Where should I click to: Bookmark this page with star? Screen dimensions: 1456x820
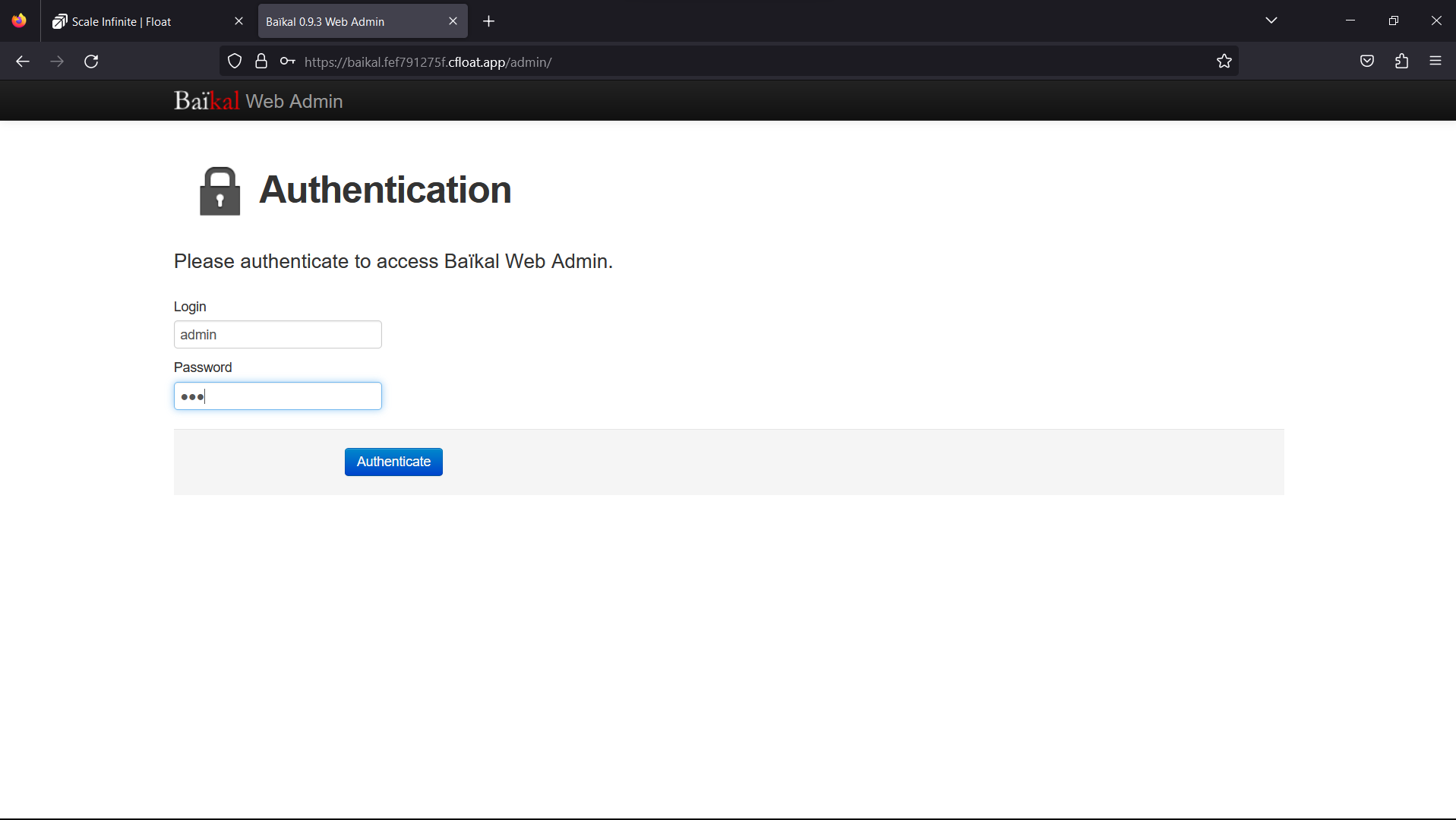(1224, 61)
